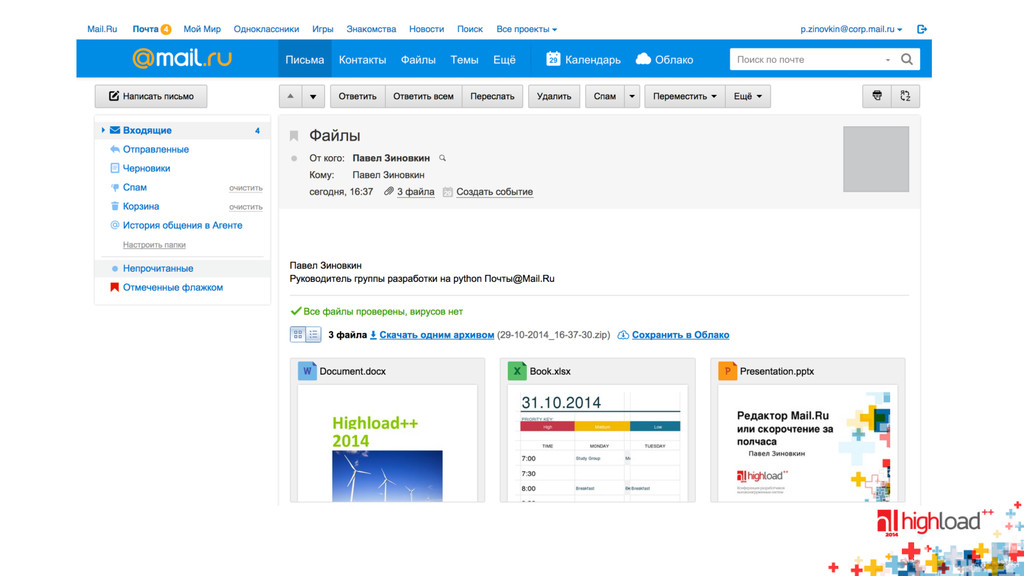Click the download arrow icon before Скачать одним архивом
Screen dimensions: 1024x576
[x=373, y=335]
